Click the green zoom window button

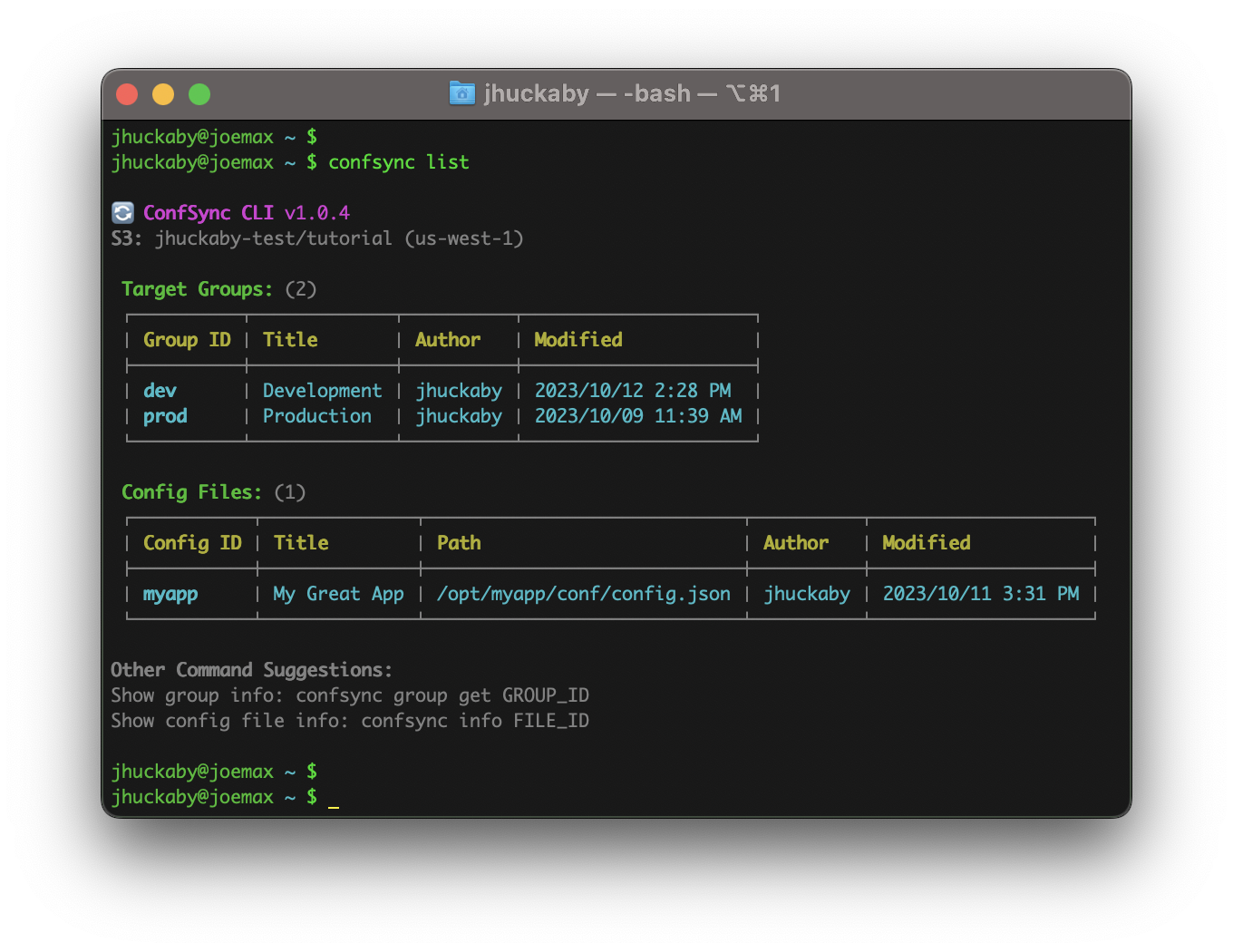point(199,94)
